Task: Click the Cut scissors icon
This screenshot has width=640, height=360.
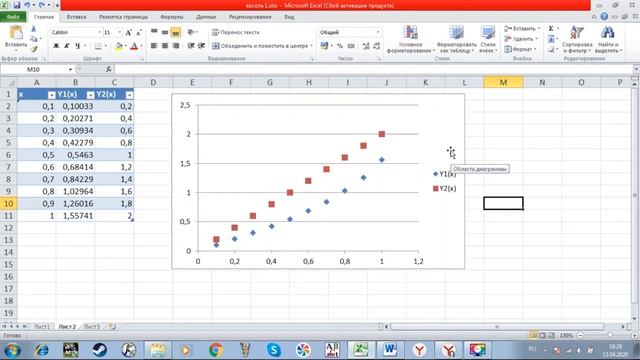Action: pyautogui.click(x=34, y=29)
